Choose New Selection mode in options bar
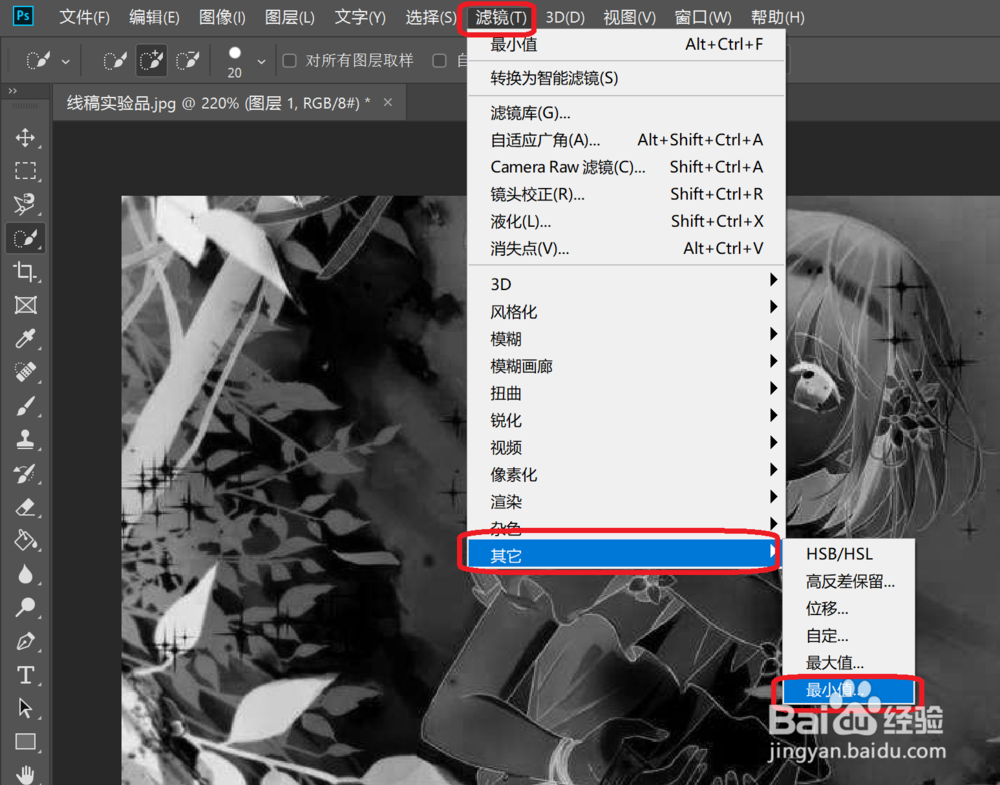Screen dimensions: 1000x785 115,61
